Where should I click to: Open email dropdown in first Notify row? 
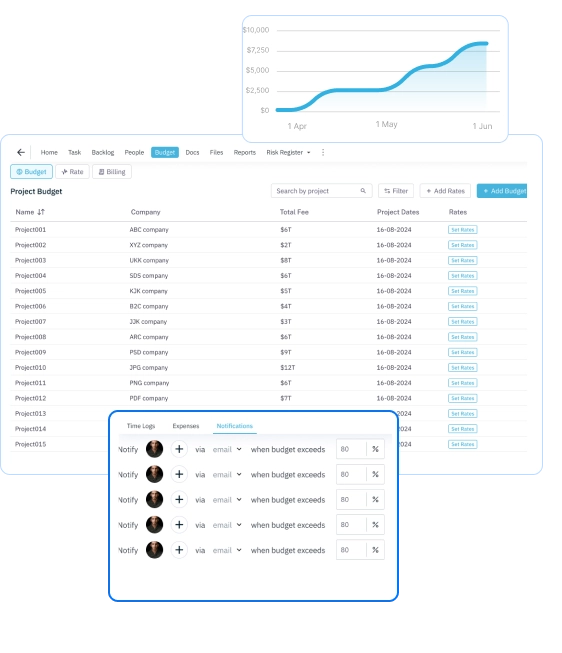click(x=227, y=449)
